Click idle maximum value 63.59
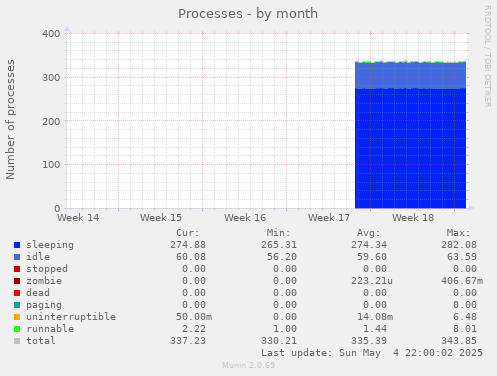The height and width of the screenshot is (376, 497). (462, 257)
